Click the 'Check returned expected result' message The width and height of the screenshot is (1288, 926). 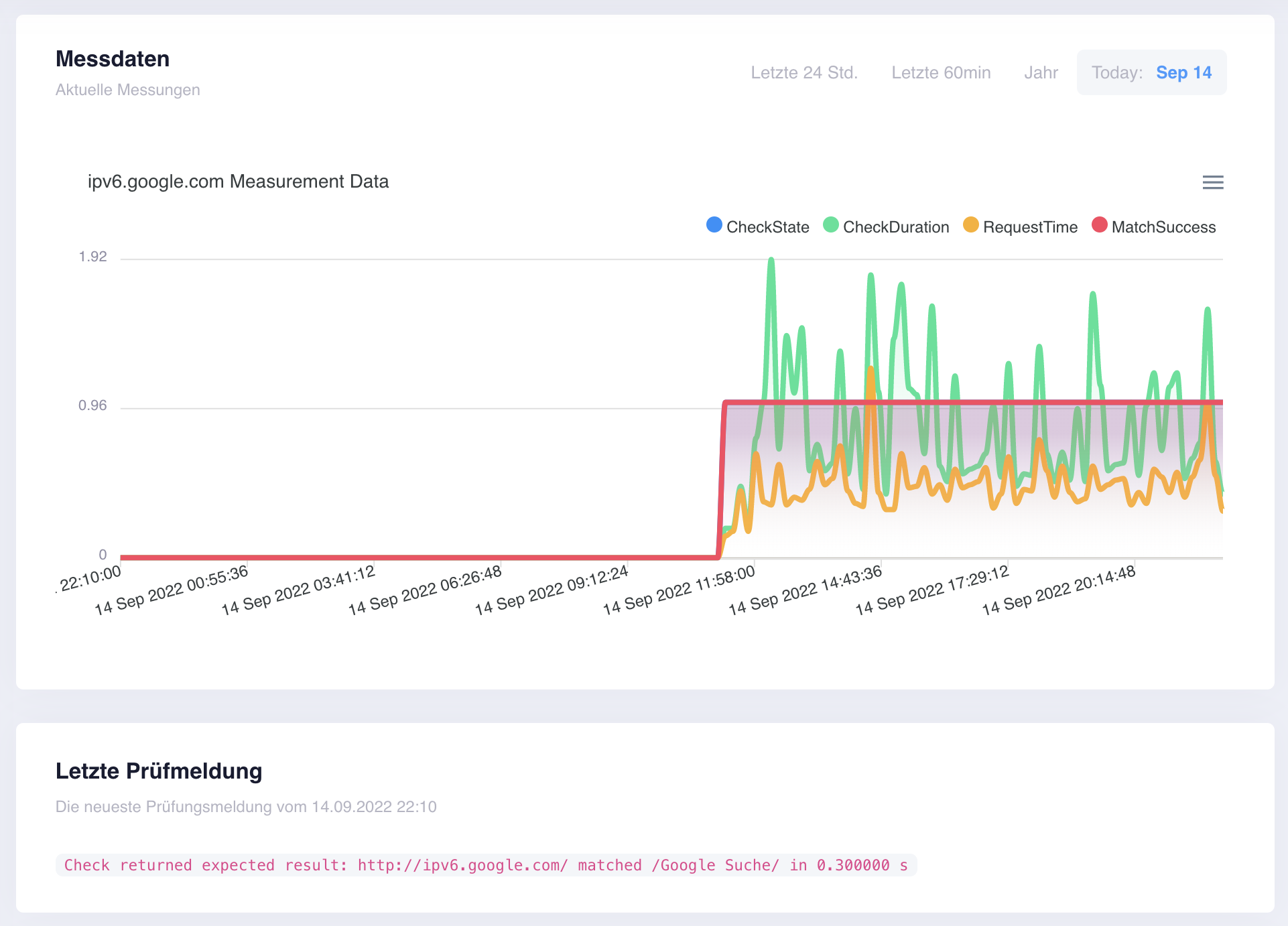(x=487, y=865)
